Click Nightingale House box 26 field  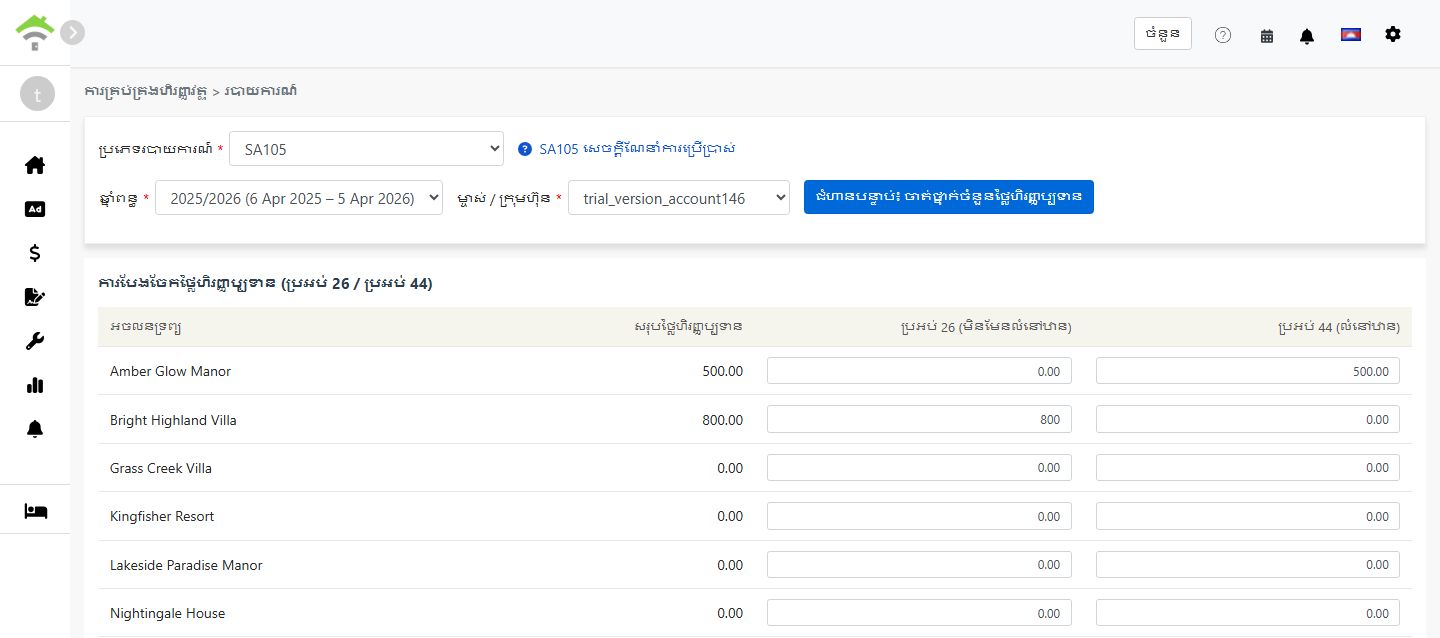click(919, 613)
